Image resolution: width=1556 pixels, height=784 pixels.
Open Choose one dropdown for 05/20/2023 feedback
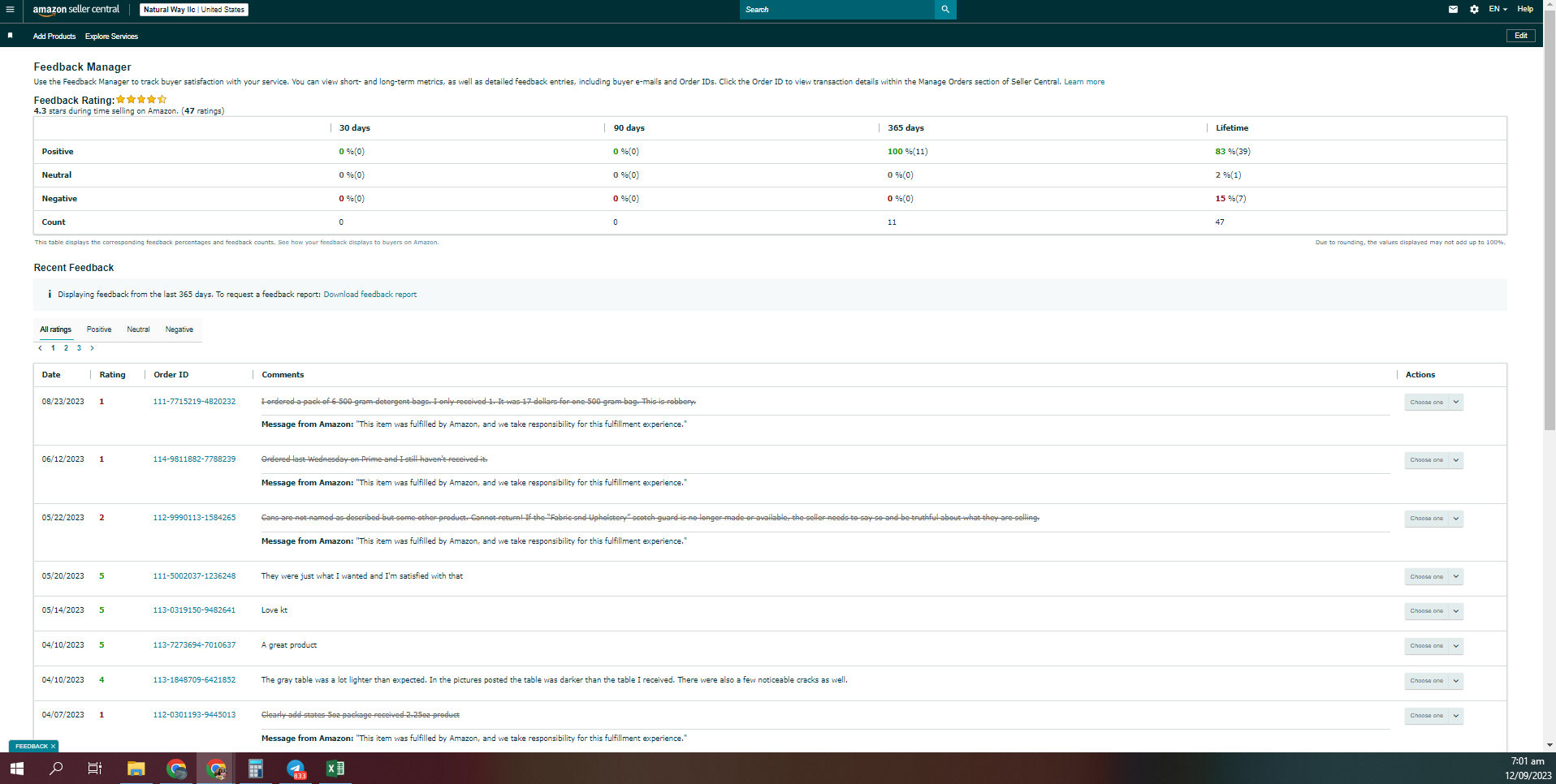1433,577
